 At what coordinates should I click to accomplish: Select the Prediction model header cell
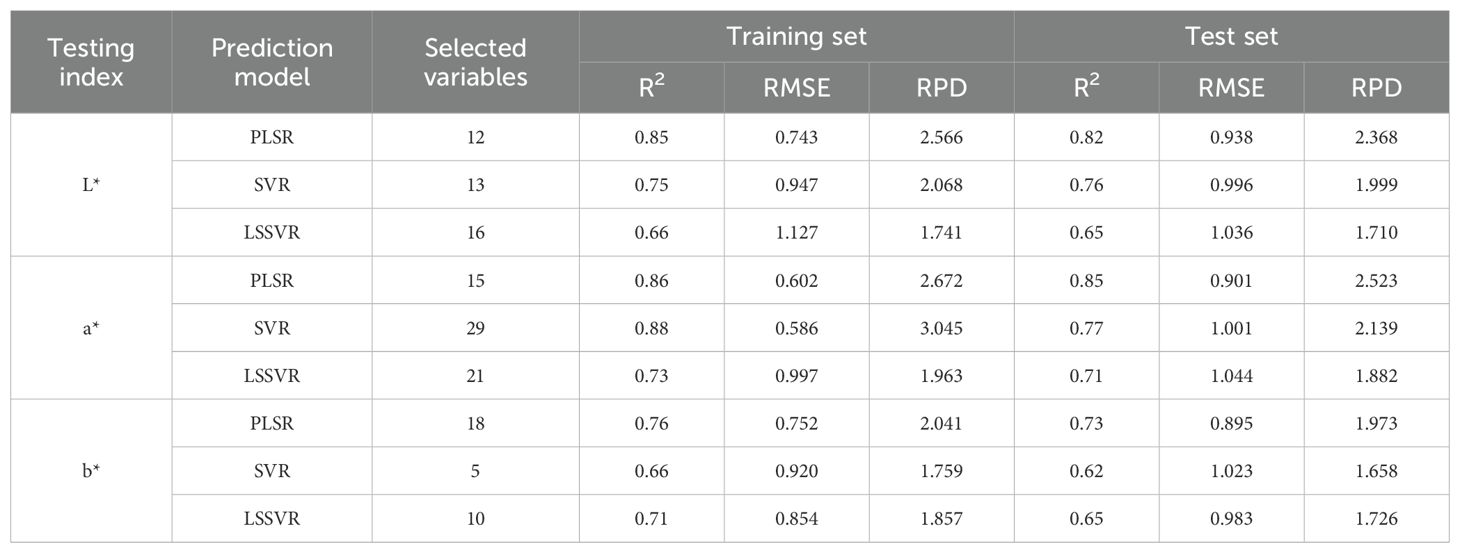(x=271, y=62)
